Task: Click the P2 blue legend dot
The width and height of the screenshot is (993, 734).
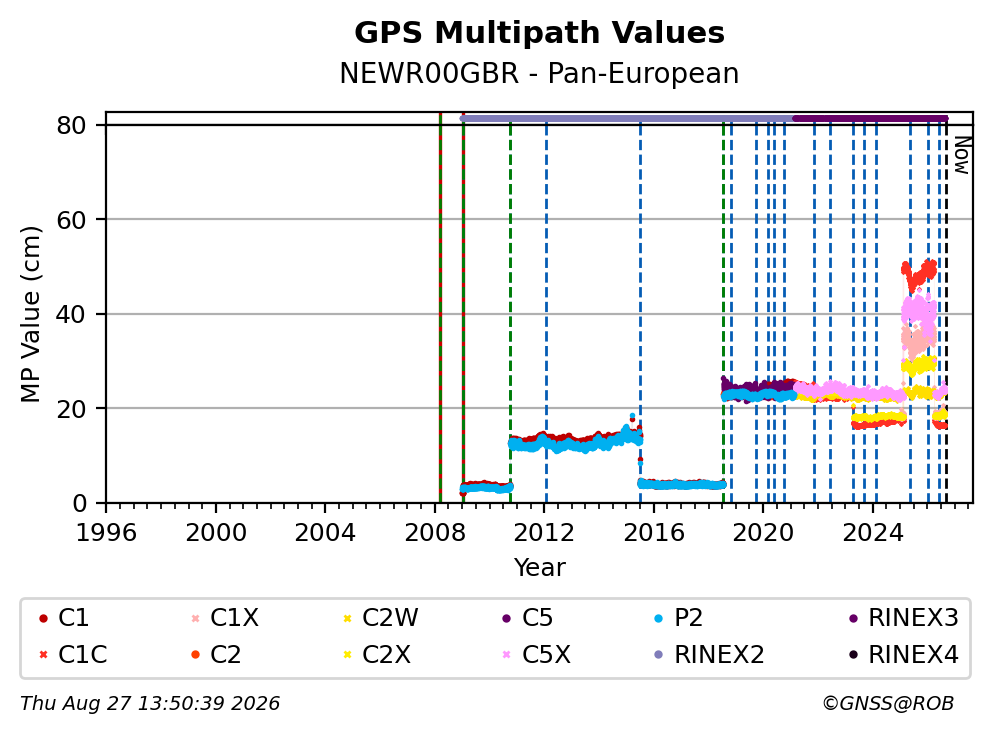Action: click(x=659, y=618)
